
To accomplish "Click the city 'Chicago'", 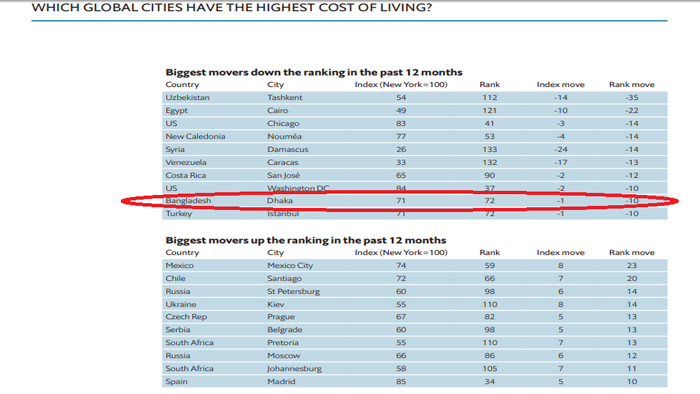I will coord(283,124).
